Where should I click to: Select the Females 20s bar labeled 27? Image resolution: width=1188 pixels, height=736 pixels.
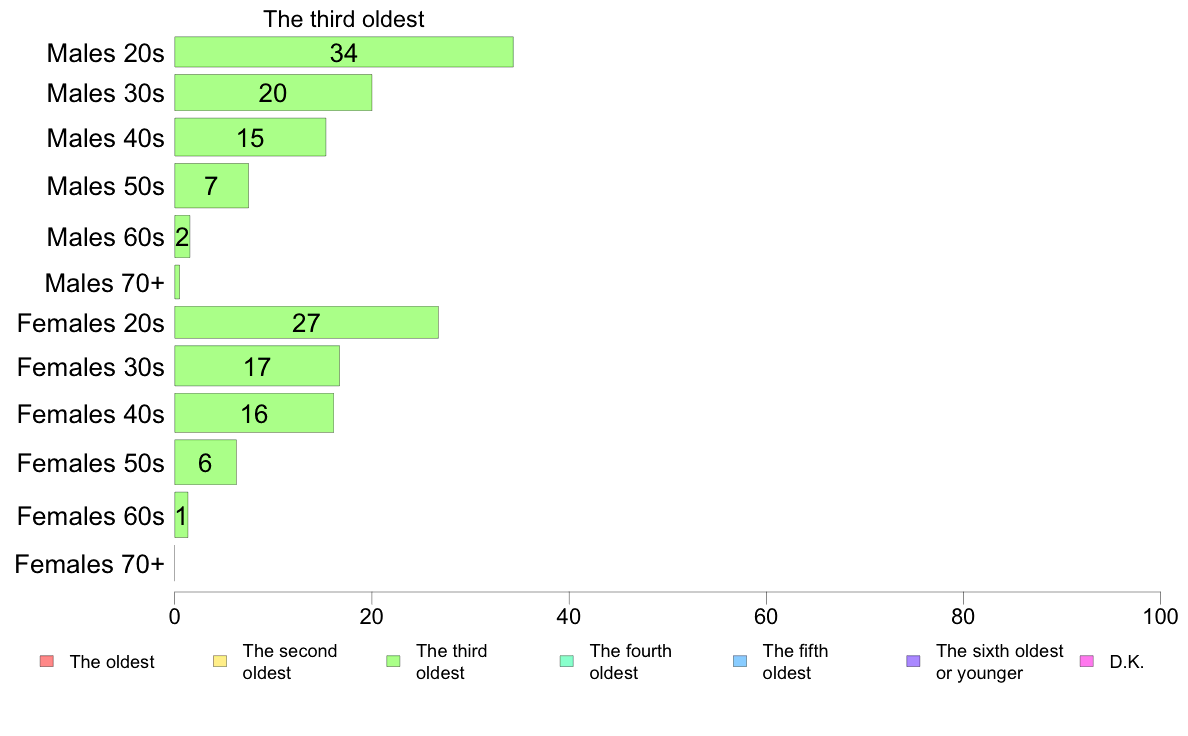click(306, 322)
